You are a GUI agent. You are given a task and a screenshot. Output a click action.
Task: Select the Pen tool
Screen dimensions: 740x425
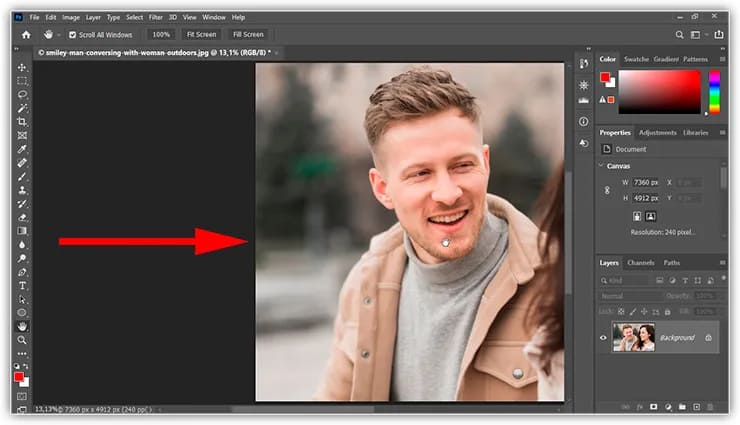[x=22, y=272]
